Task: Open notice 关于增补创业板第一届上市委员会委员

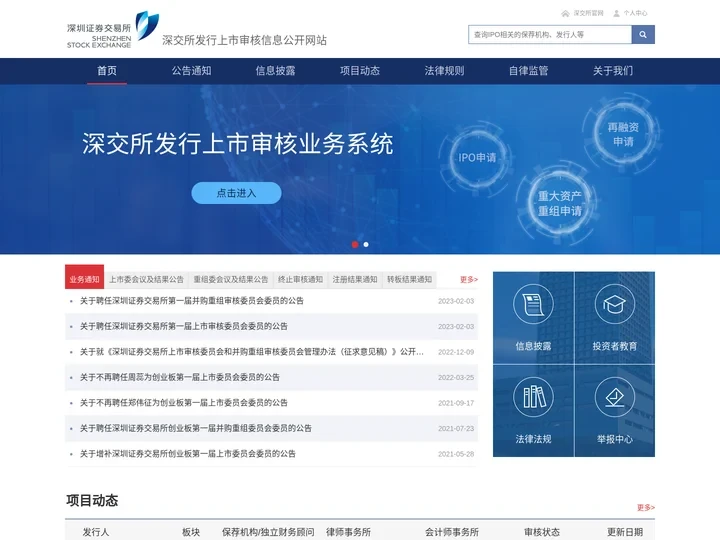Action: pos(188,454)
